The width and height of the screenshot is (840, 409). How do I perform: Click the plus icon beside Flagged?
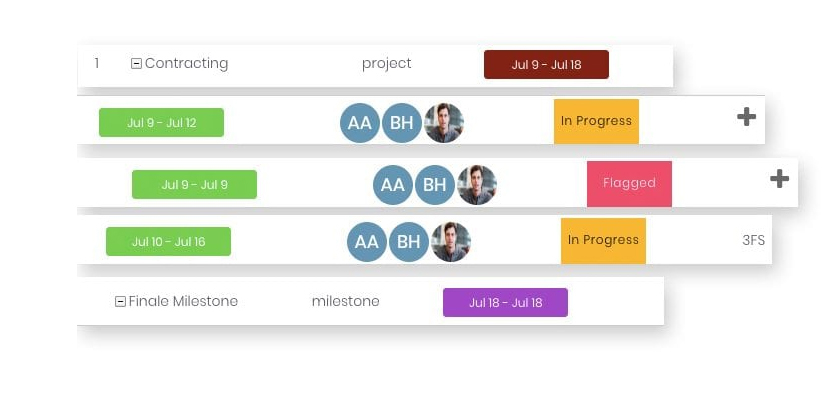tap(779, 179)
